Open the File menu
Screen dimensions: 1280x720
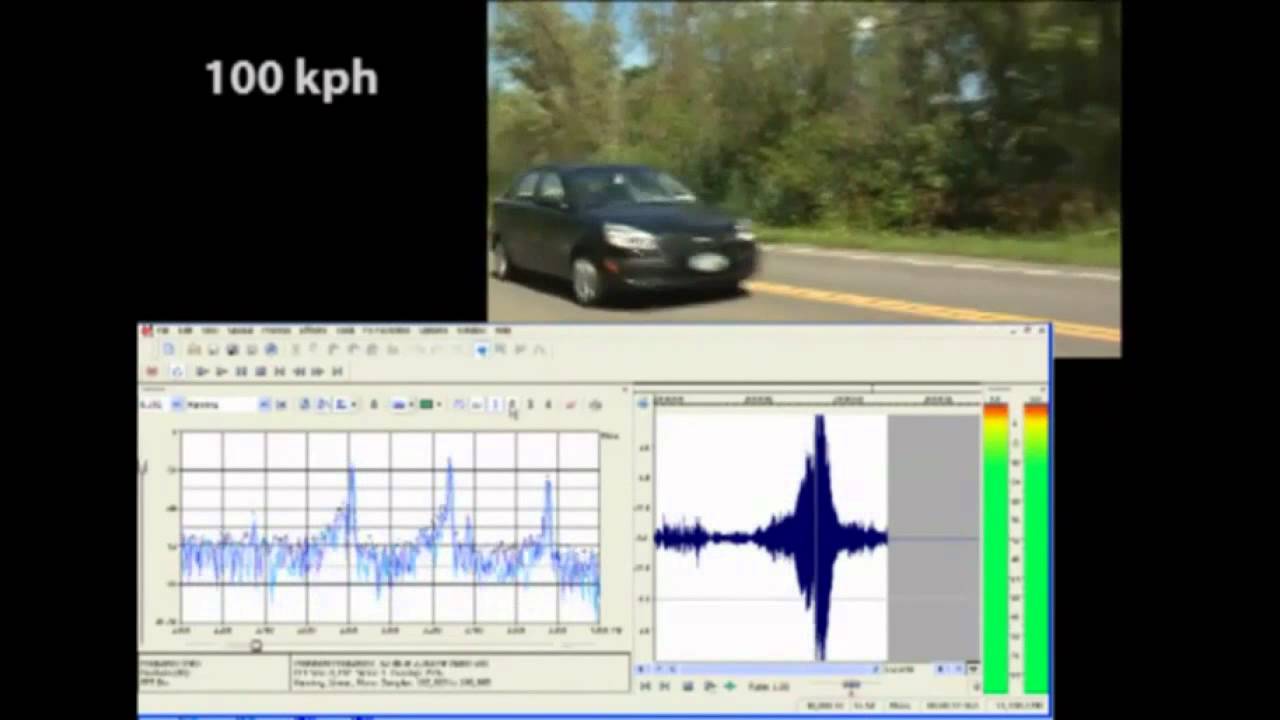point(162,330)
